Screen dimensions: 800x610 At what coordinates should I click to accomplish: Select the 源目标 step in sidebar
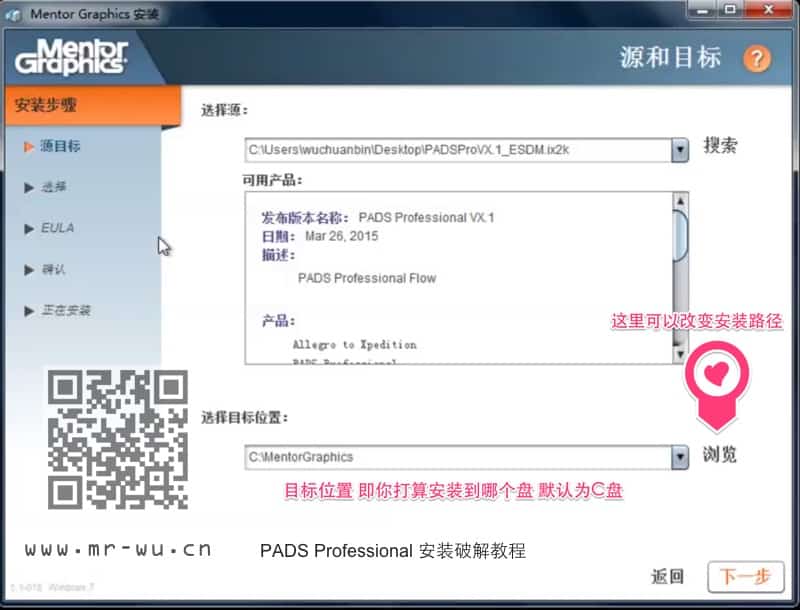point(60,146)
